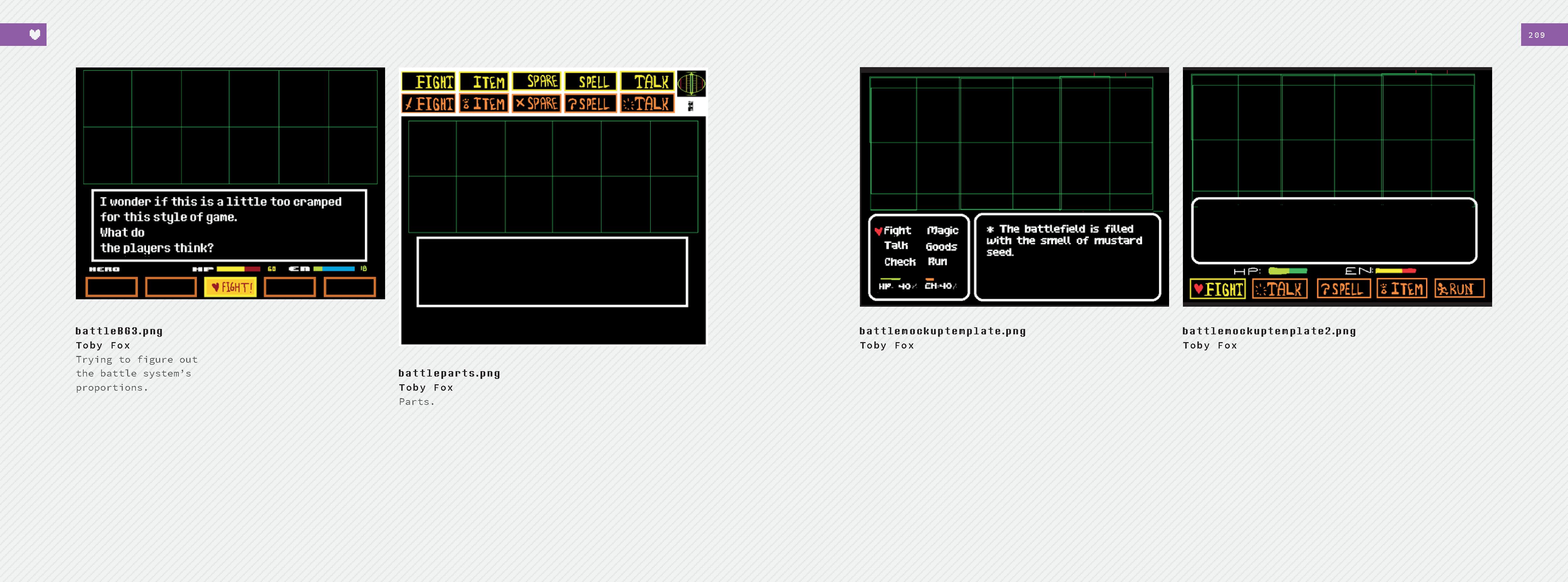Select the Fight menu option in battlemockuptemplate

point(897,231)
